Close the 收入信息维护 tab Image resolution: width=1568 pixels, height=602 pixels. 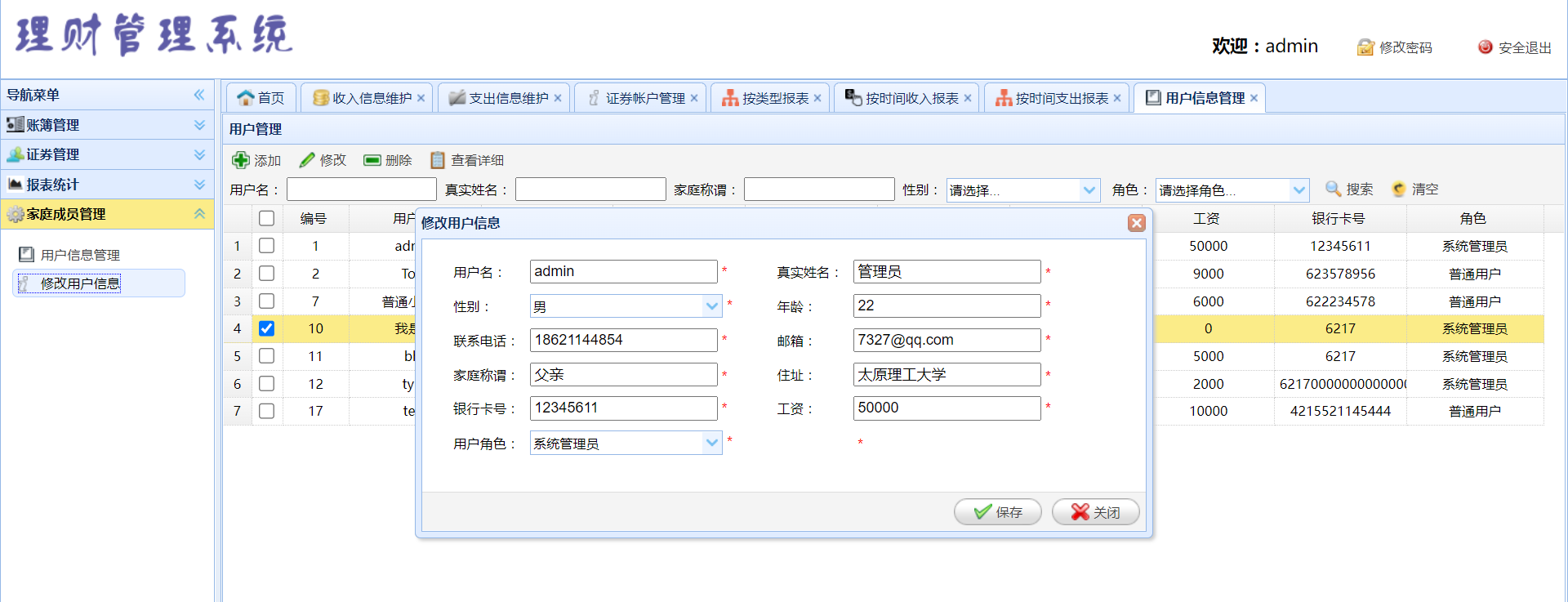pyautogui.click(x=421, y=98)
